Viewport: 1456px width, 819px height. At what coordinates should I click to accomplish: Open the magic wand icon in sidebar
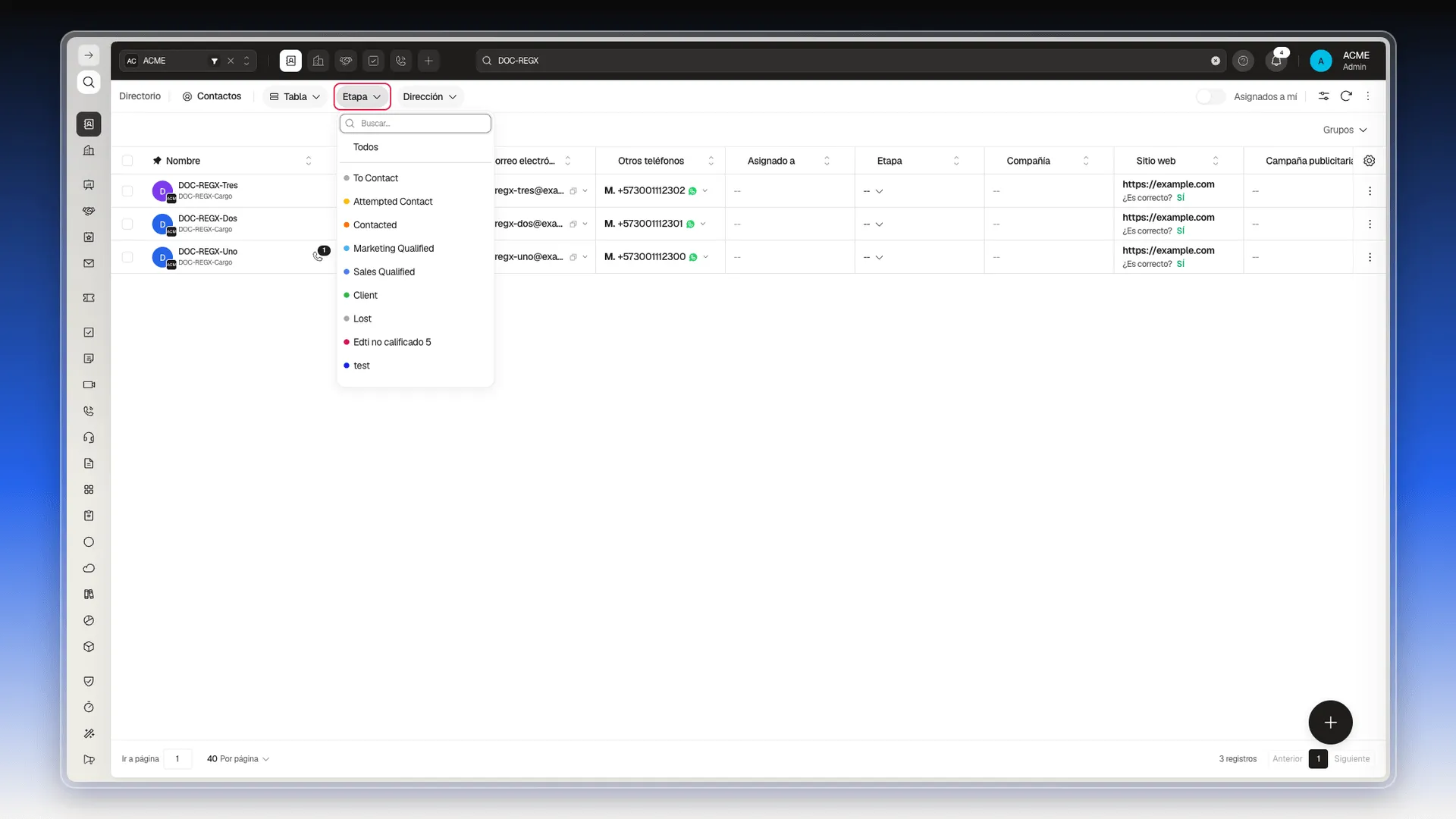pos(89,733)
